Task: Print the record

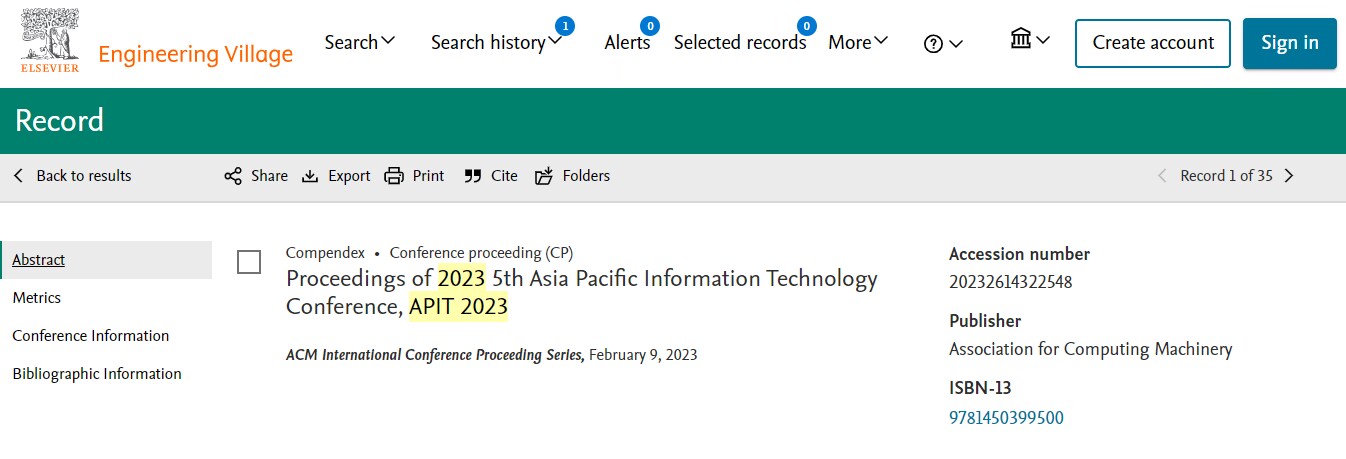Action: pos(415,176)
